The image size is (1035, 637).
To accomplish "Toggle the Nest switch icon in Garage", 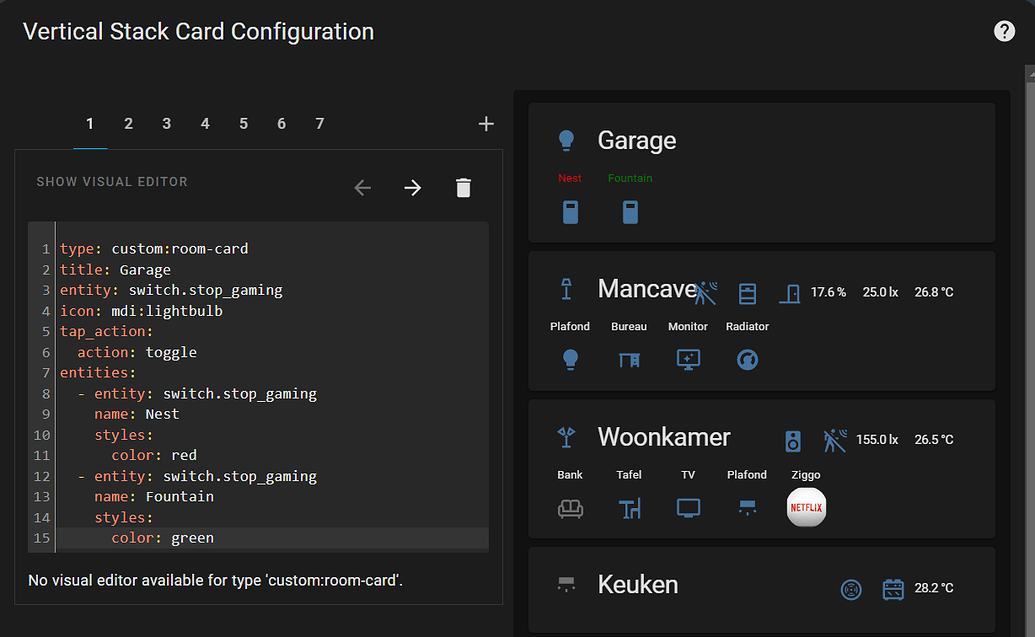I will 570,213.
